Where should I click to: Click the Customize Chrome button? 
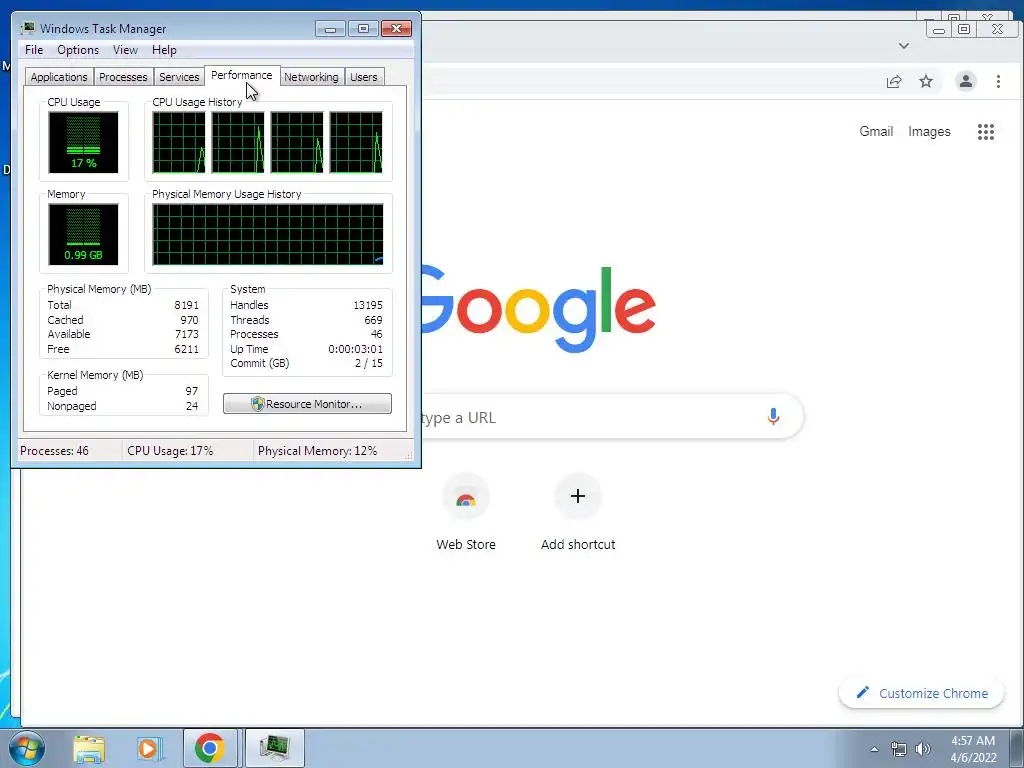(x=921, y=693)
